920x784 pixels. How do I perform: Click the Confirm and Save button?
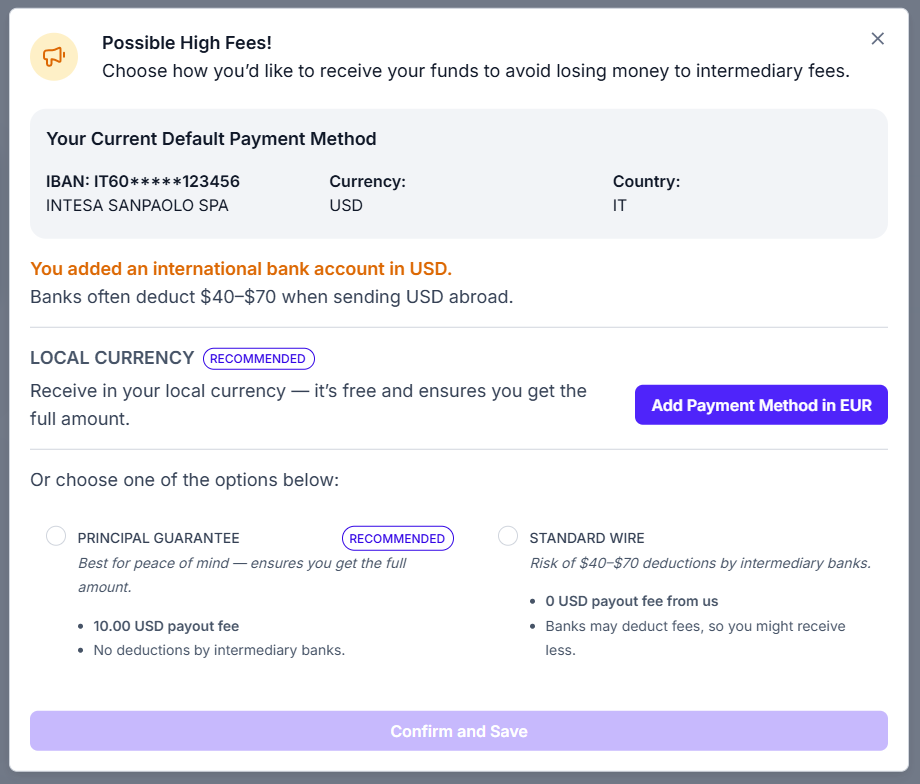click(459, 731)
